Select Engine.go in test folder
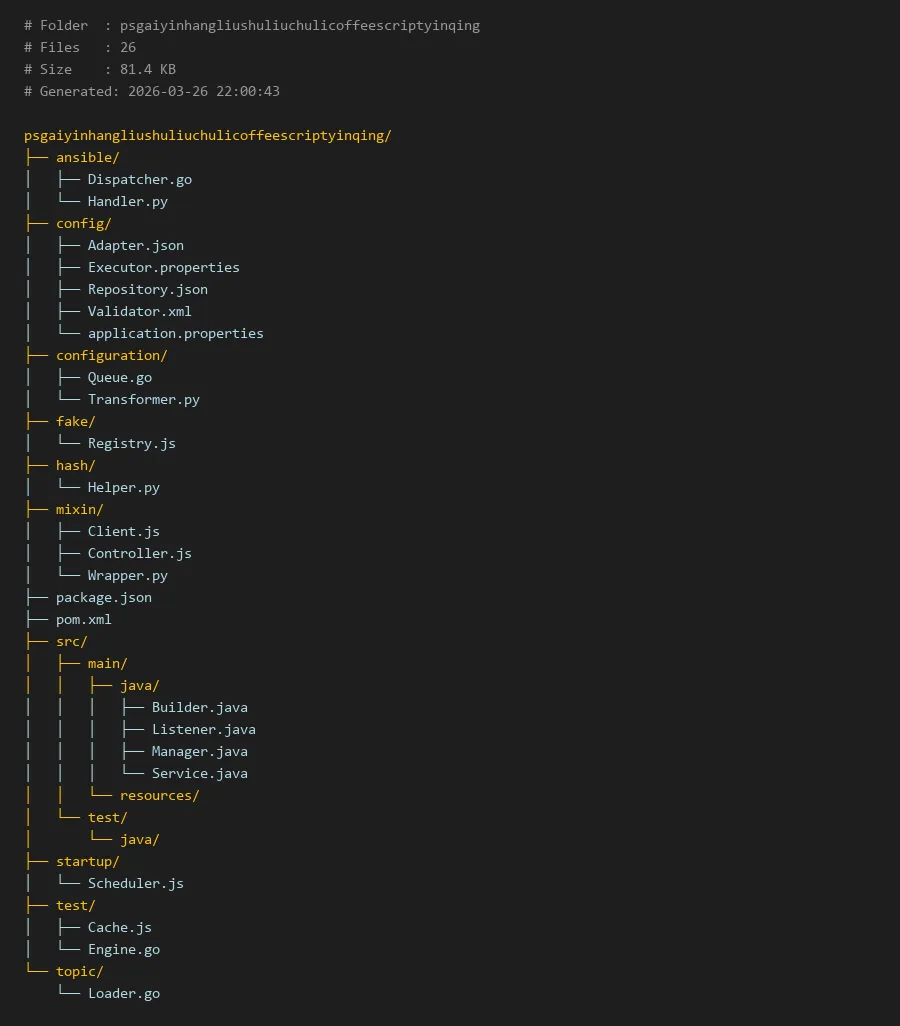Viewport: 900px width, 1026px height. (x=123, y=949)
